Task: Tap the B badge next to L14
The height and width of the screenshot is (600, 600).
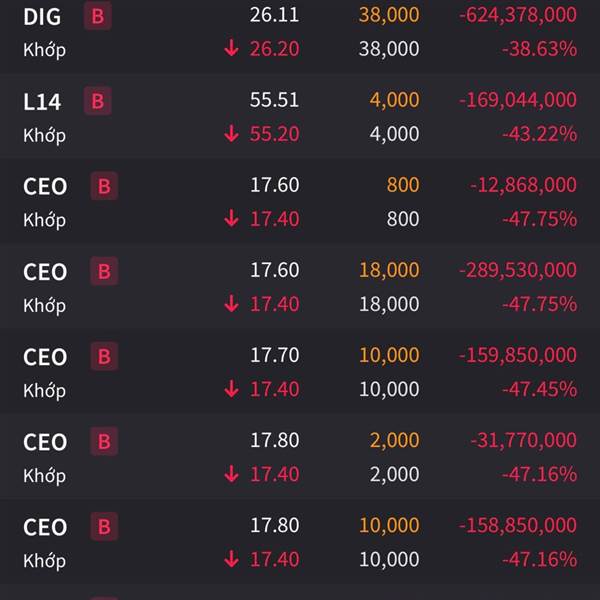Action: pyautogui.click(x=98, y=101)
